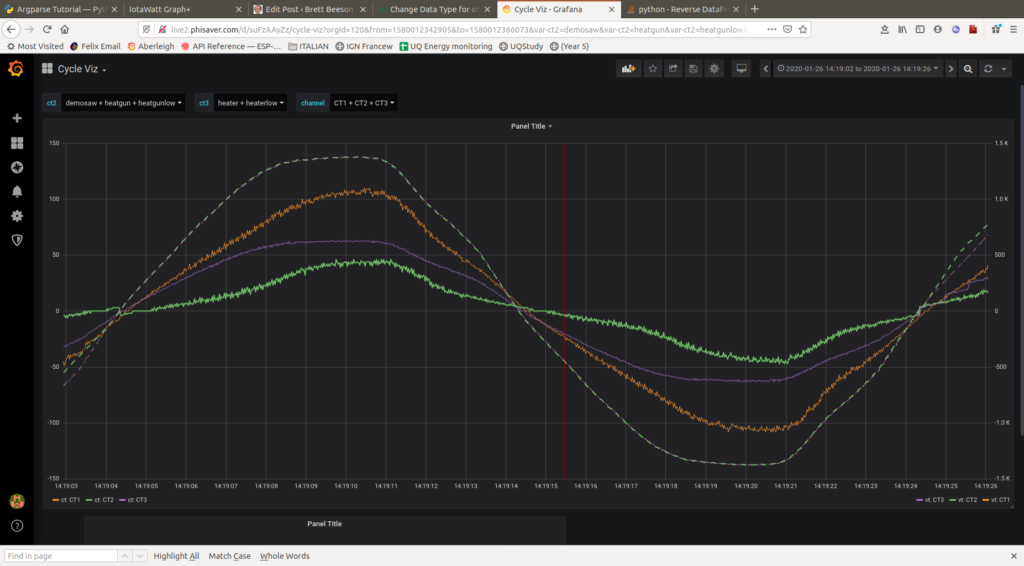Open user avatar in sidebar
Viewport: 1024px width, 566px height.
tap(17, 501)
